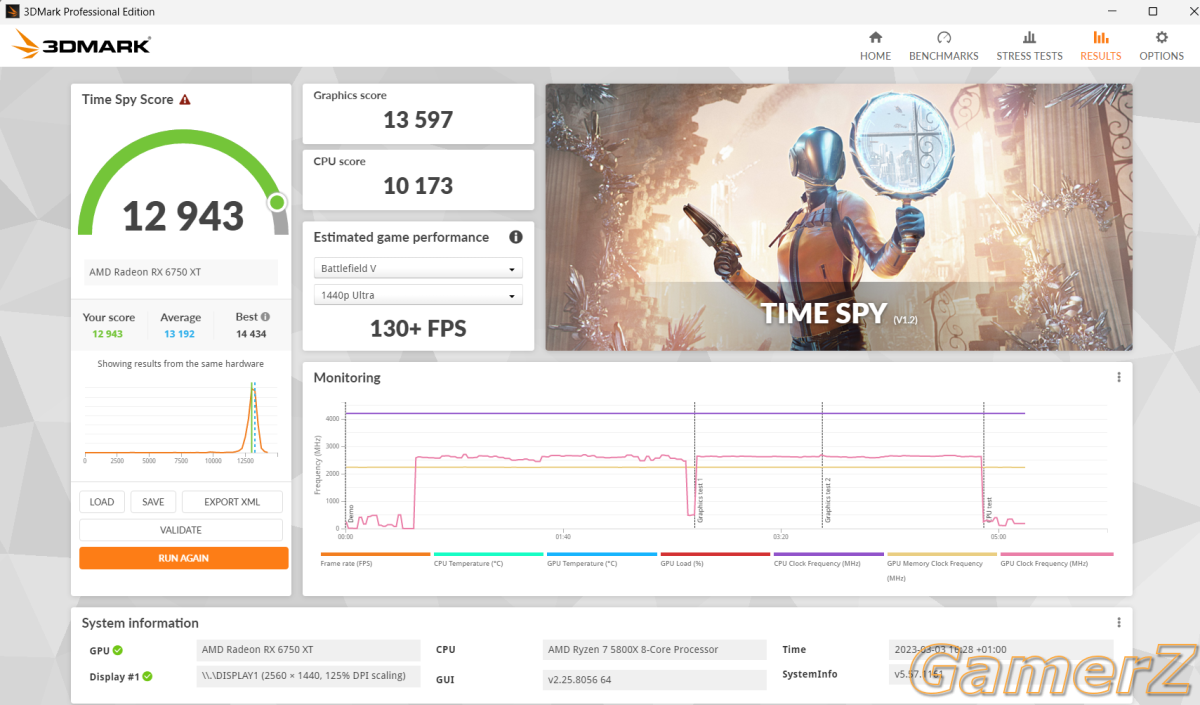Click the 130+ FPS estimate
This screenshot has height=705, width=1200.
[418, 328]
